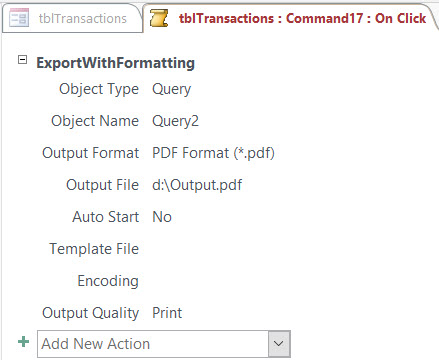
Task: Click the green plus add action icon
Action: pyautogui.click(x=23, y=342)
